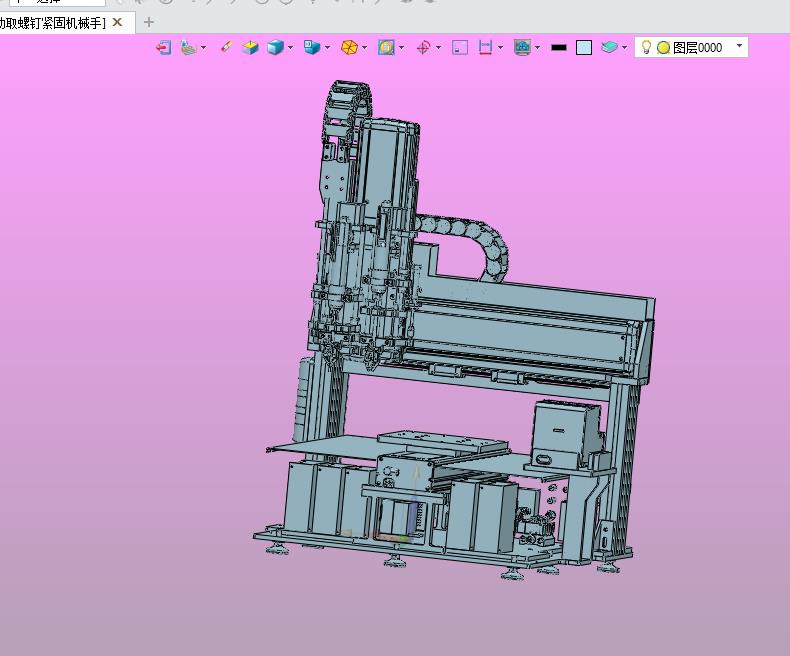Open the view orientation dropdown arrow

[x=327, y=47]
